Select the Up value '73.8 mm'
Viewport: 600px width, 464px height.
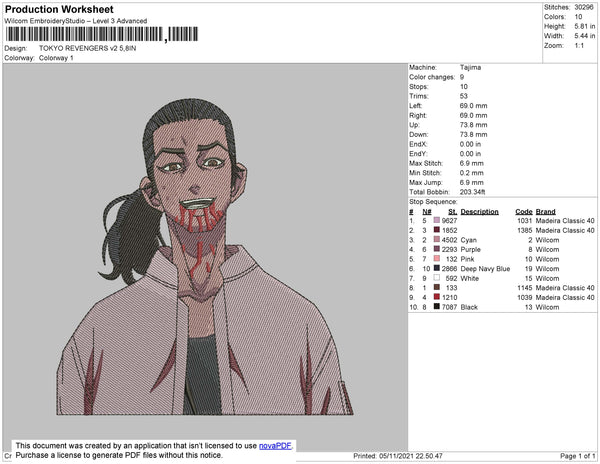point(473,125)
